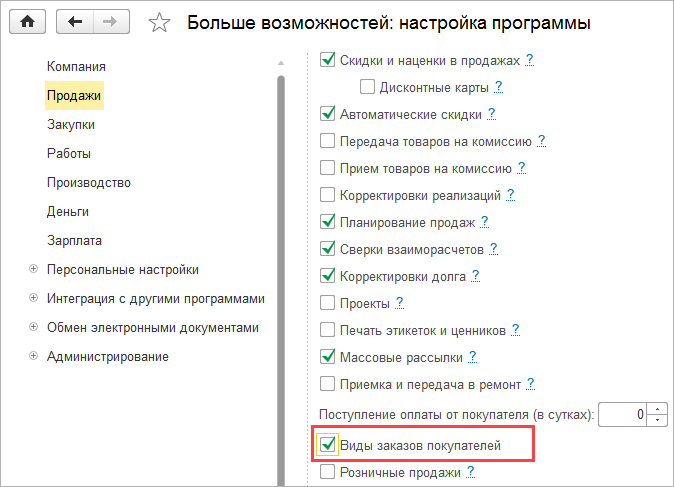Enable the Проекты checkbox
This screenshot has height=487, width=674.
click(x=327, y=302)
